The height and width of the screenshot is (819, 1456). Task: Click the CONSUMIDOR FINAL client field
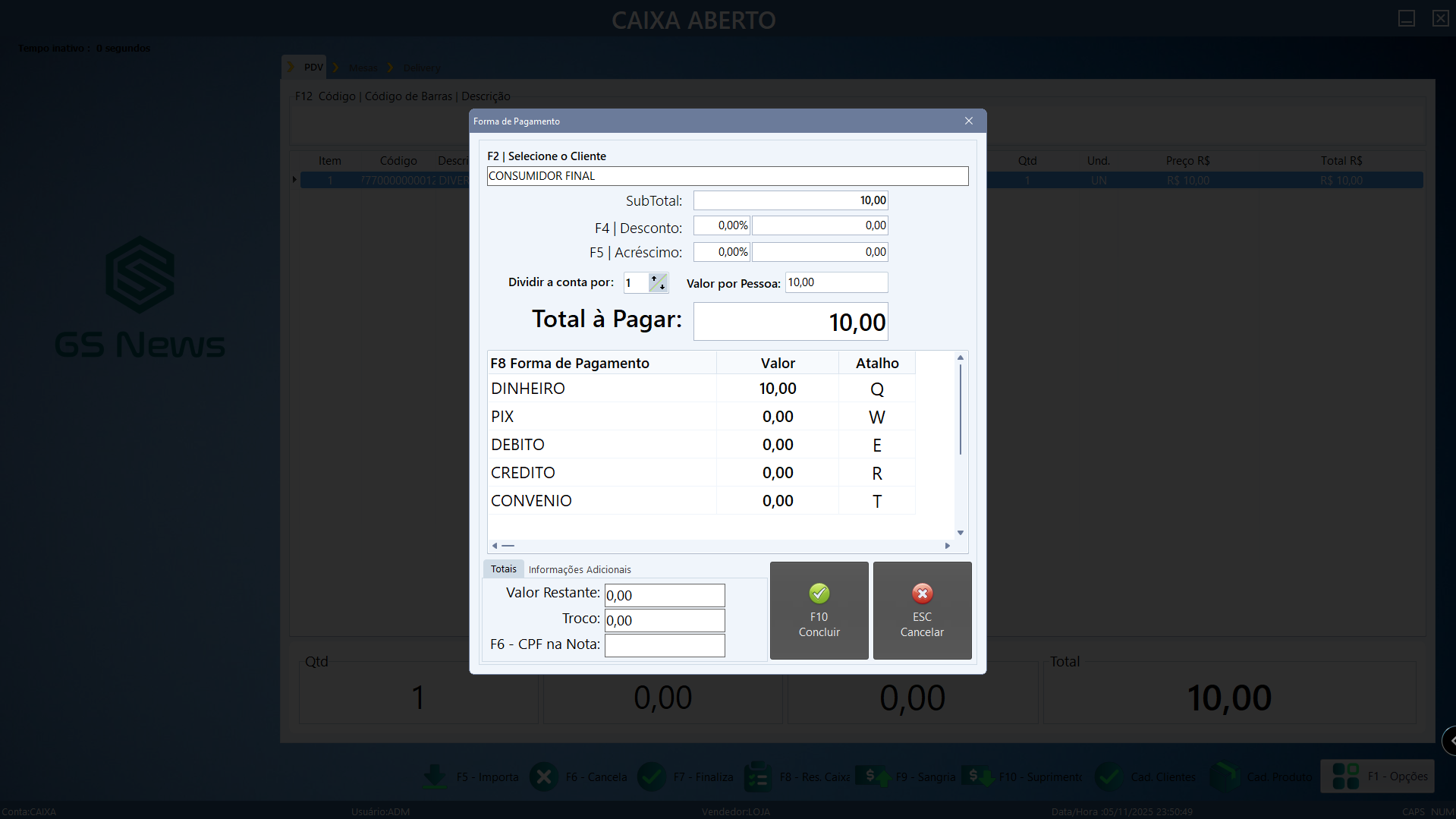click(727, 176)
